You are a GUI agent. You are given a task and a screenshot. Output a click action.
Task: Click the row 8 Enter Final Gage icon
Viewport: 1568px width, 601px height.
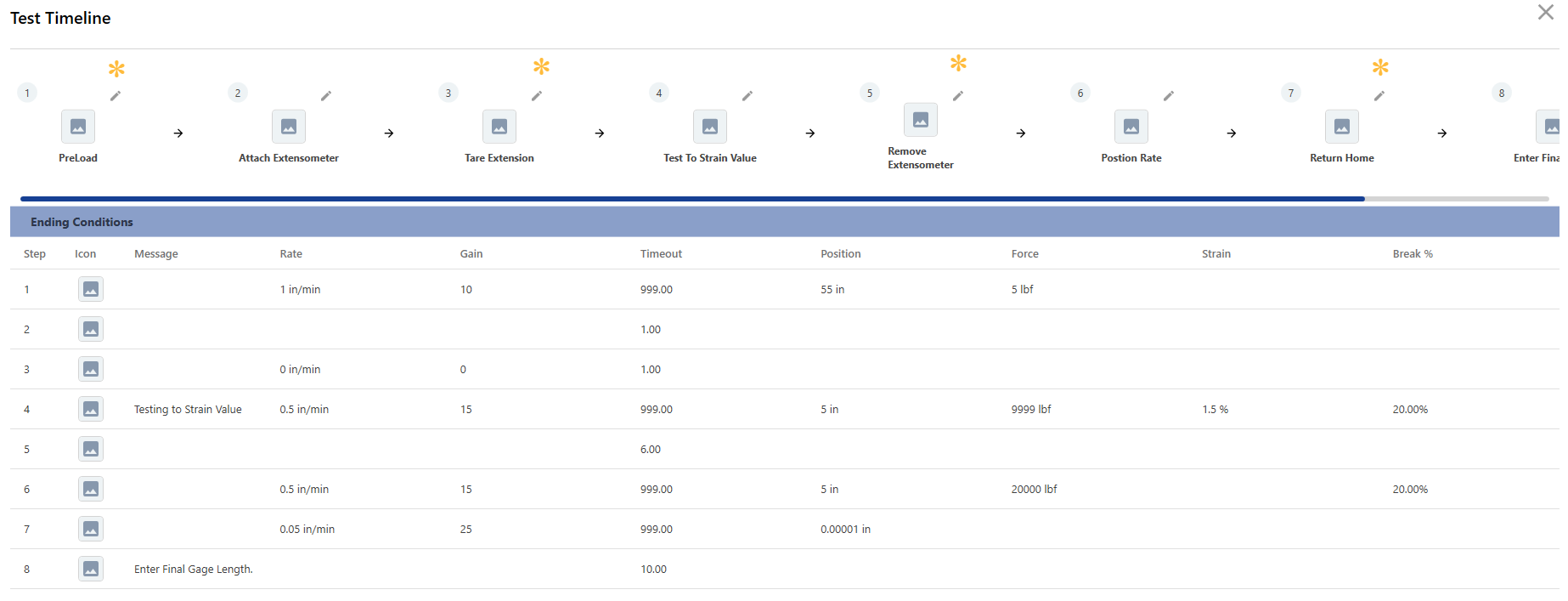91,569
